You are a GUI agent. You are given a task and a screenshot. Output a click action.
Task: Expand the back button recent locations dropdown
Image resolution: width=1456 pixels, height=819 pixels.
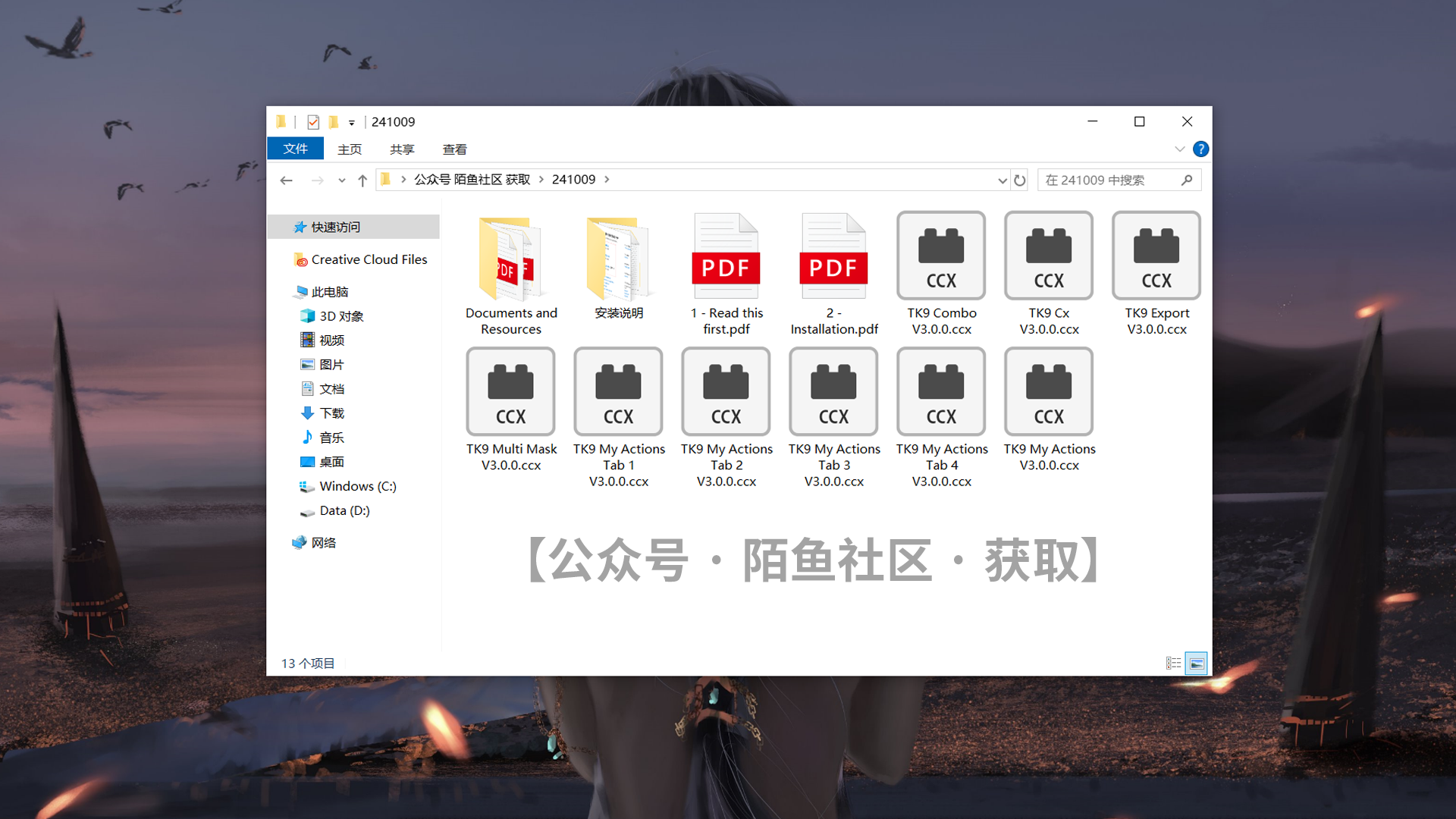pos(341,180)
